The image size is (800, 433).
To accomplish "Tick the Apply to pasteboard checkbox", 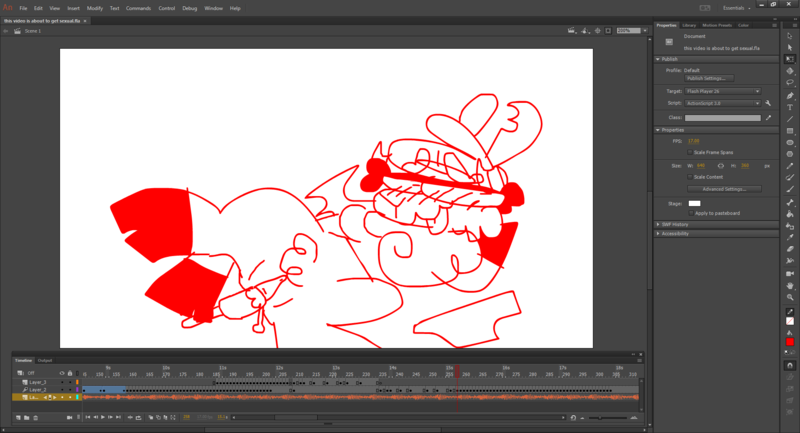I will coord(691,213).
